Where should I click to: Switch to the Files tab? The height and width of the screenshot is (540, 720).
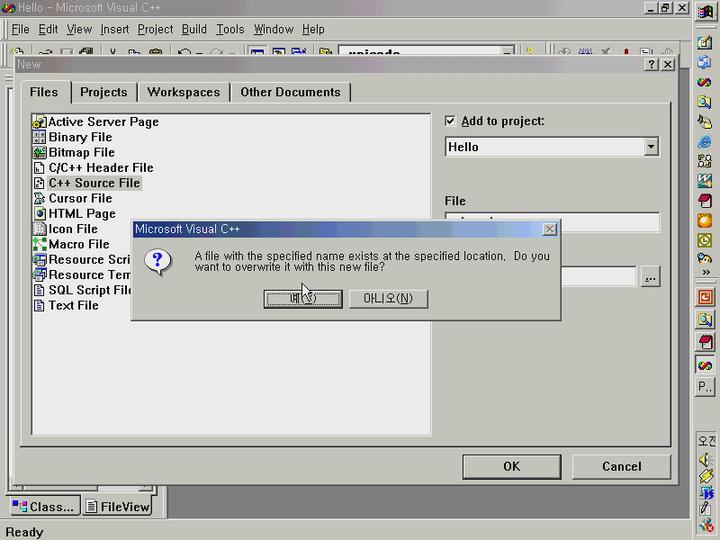tap(44, 92)
